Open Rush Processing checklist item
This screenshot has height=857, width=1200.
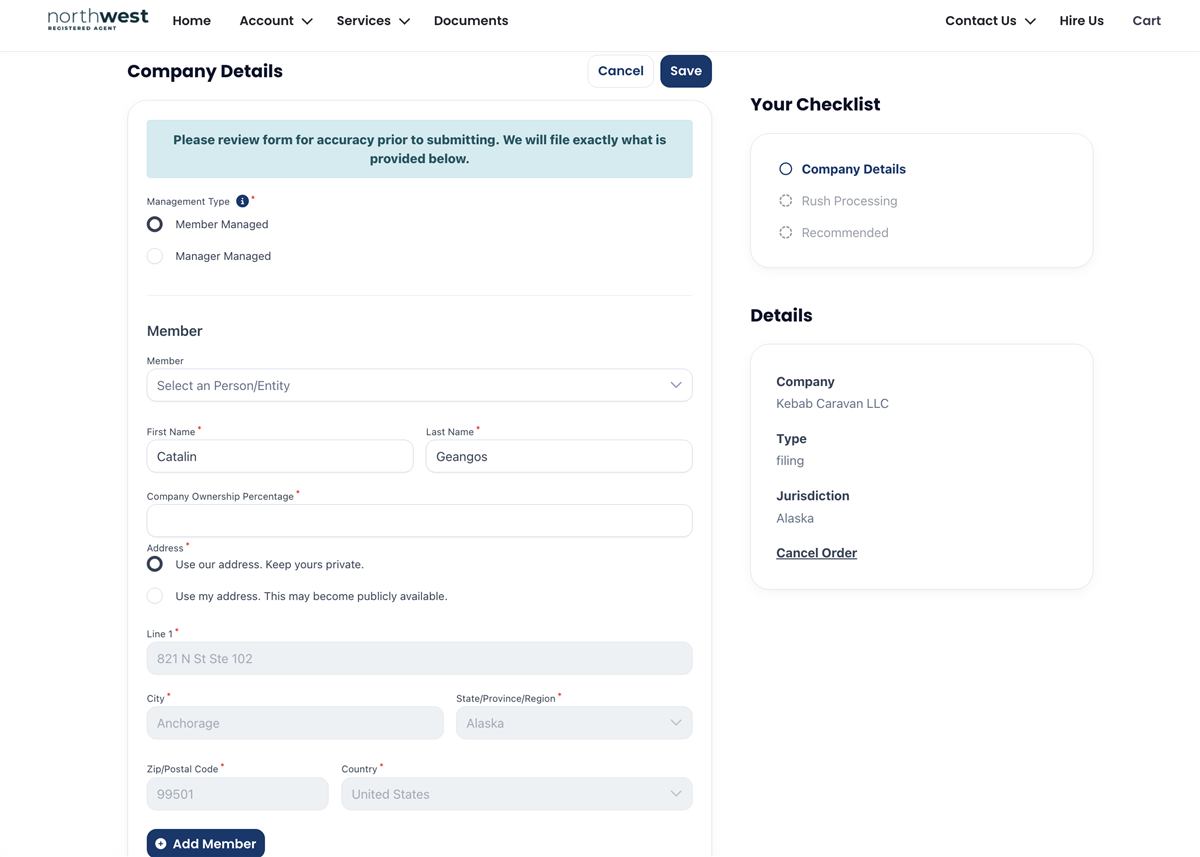point(849,201)
